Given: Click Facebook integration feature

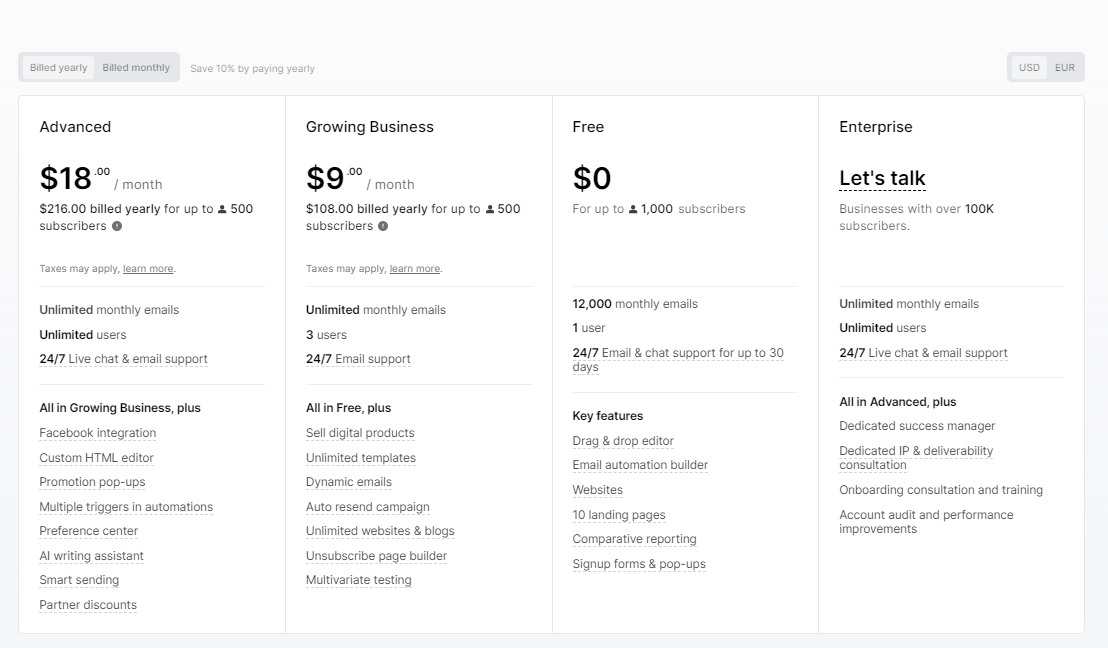Looking at the screenshot, I should 98,433.
